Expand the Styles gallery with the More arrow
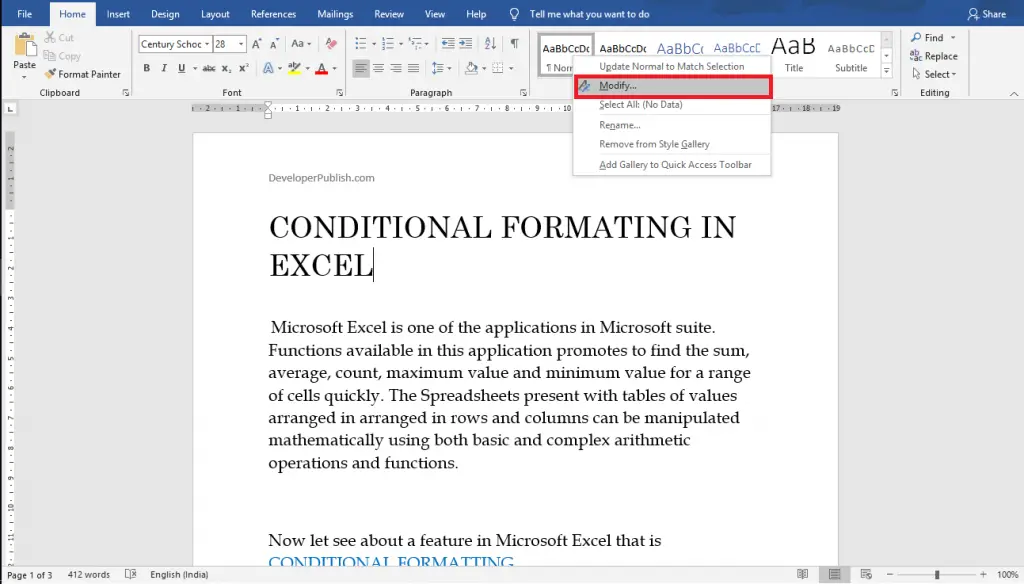This screenshot has width=1024, height=584. (x=886, y=71)
